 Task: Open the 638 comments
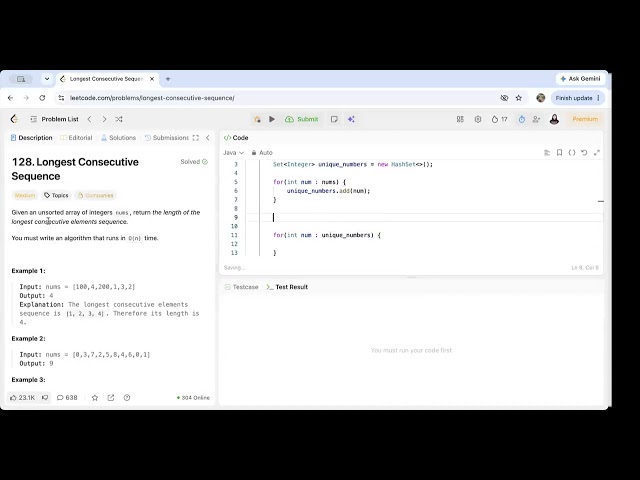[67, 398]
